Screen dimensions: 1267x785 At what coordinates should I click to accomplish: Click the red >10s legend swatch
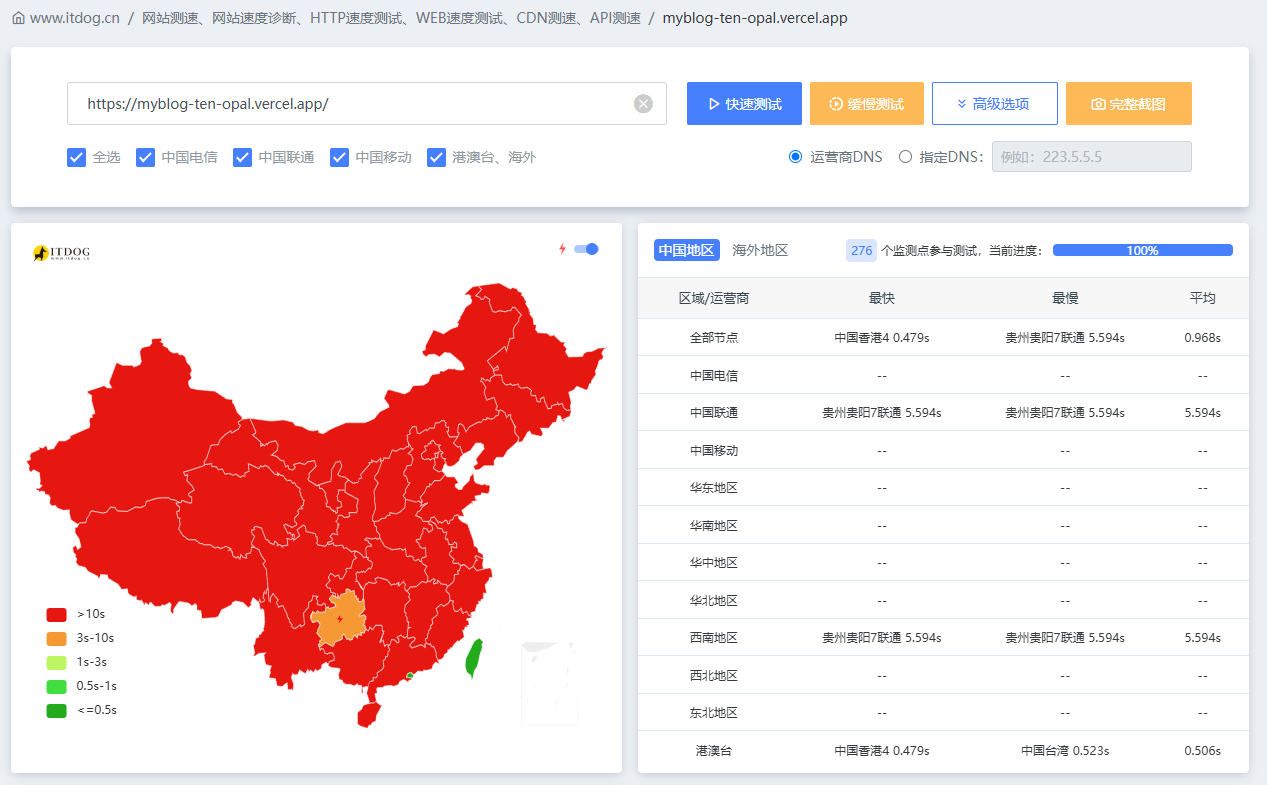[x=57, y=614]
